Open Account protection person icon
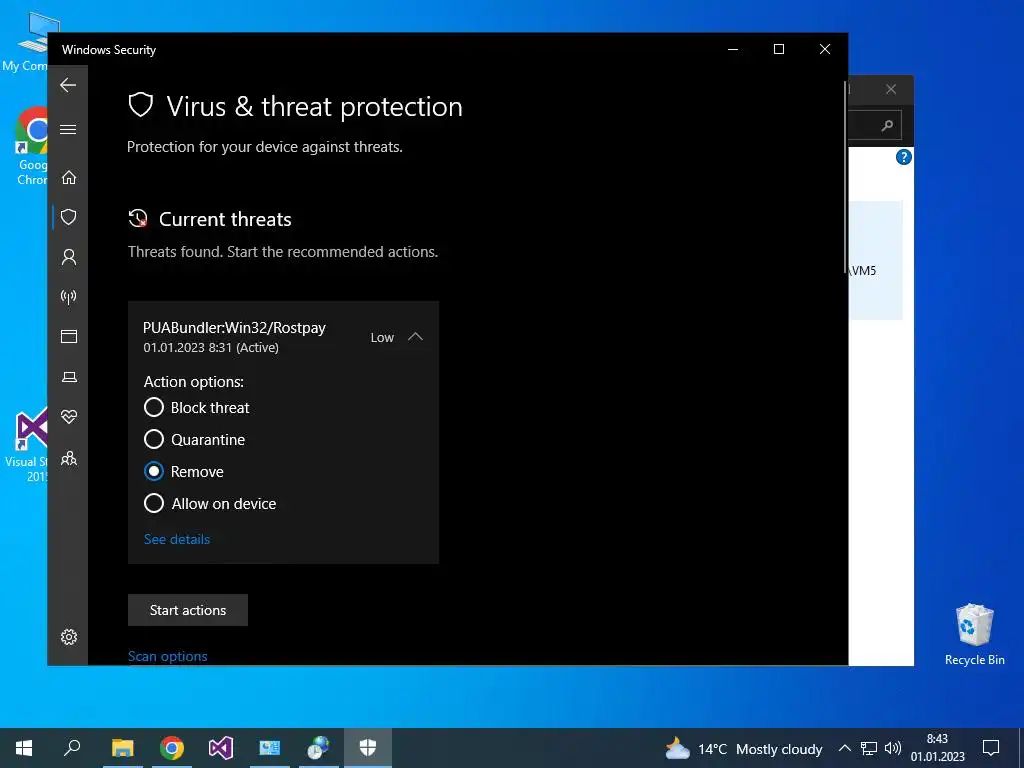The width and height of the screenshot is (1024, 768). point(69,257)
